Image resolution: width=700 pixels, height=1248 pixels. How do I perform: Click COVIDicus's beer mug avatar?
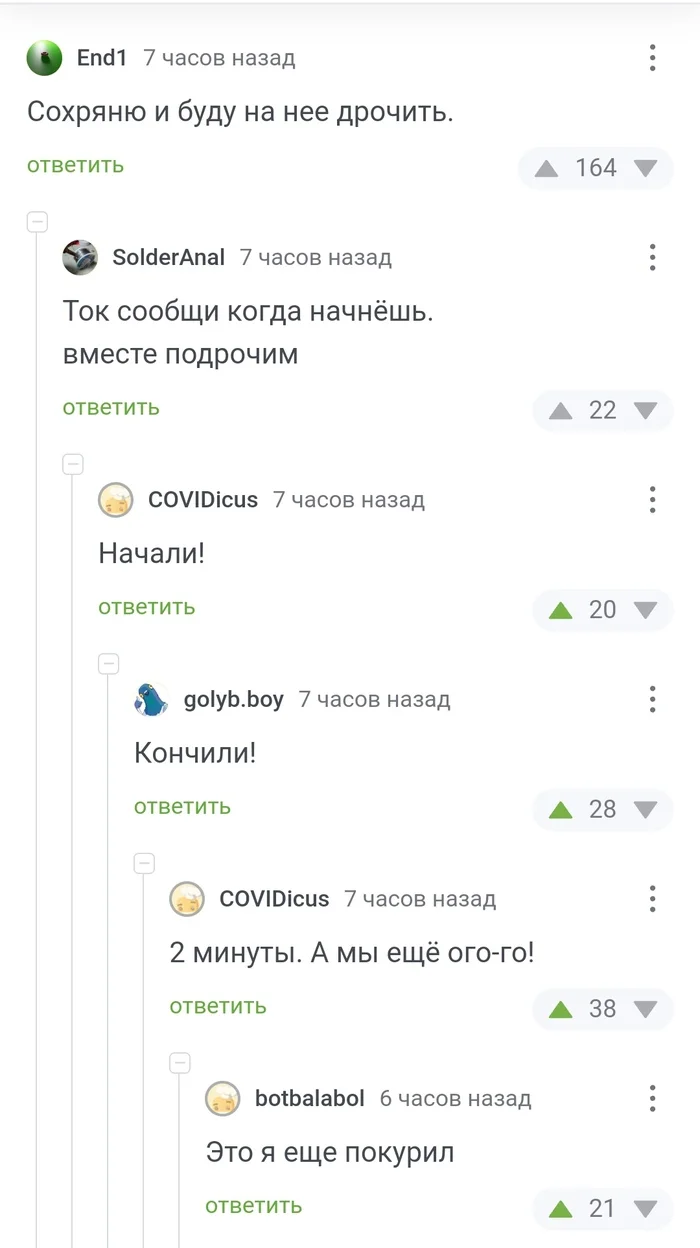pos(116,500)
